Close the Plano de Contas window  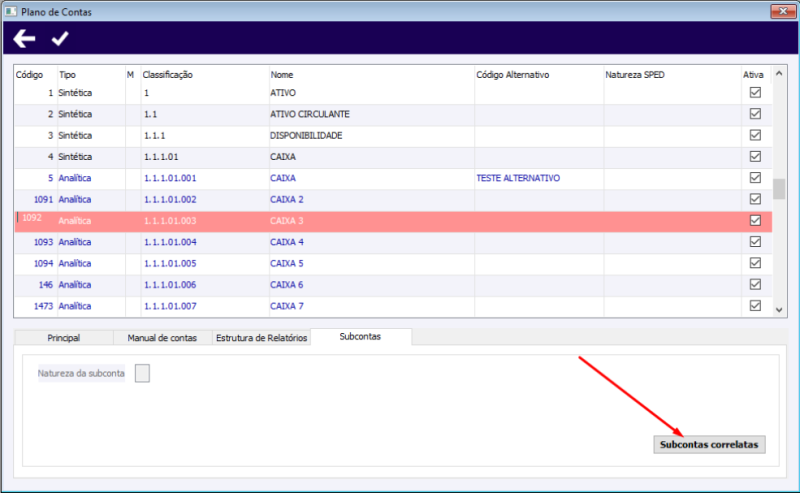click(783, 11)
